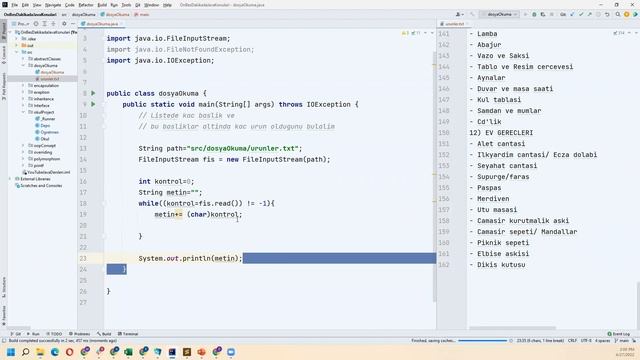This screenshot has height=360, width=640.
Task: Click the background task progress bar
Action: [x=482, y=340]
